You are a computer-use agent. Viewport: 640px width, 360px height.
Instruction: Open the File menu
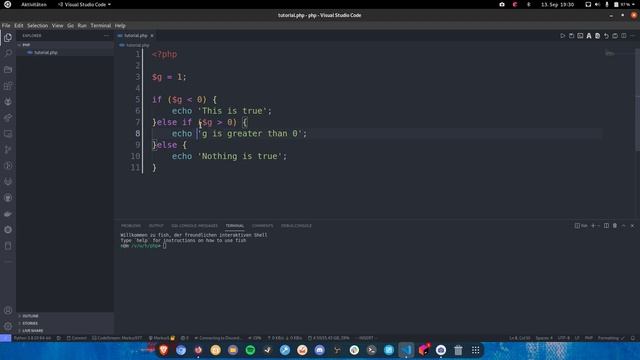point(6,25)
